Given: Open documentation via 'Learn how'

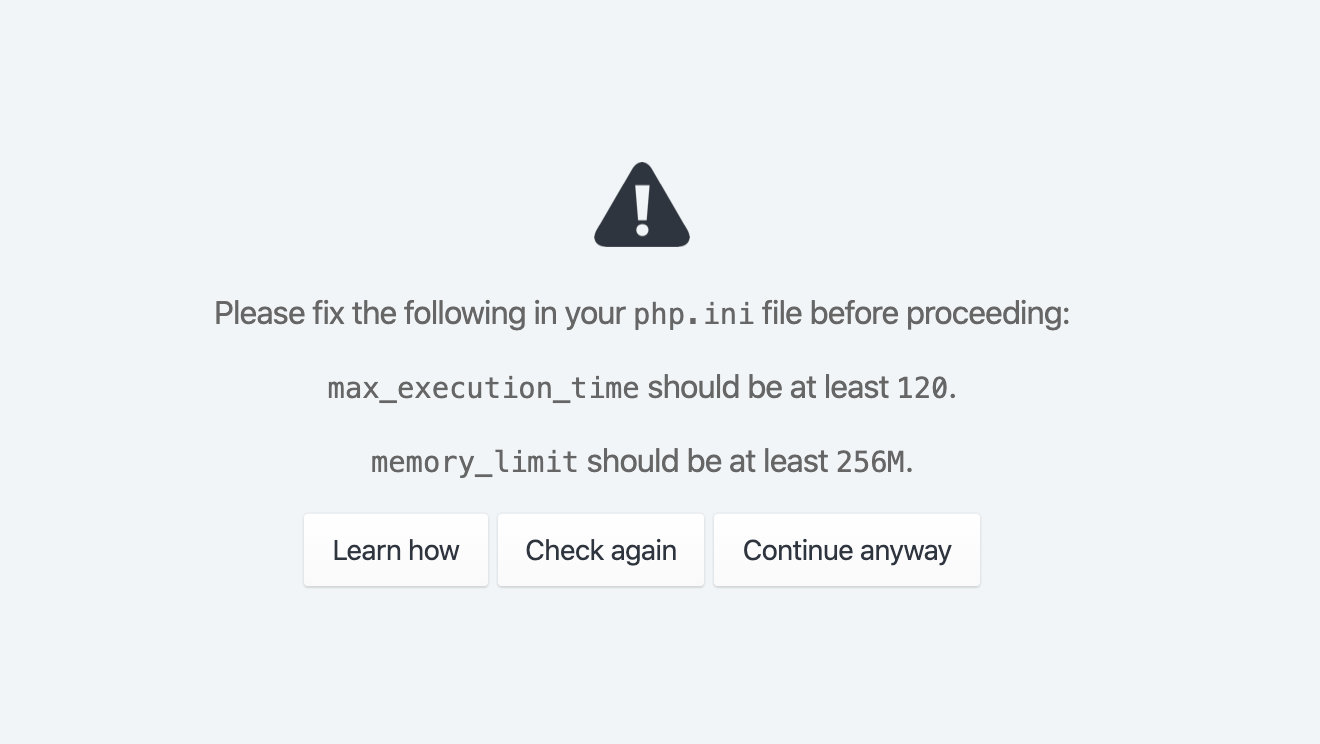Looking at the screenshot, I should [x=395, y=550].
